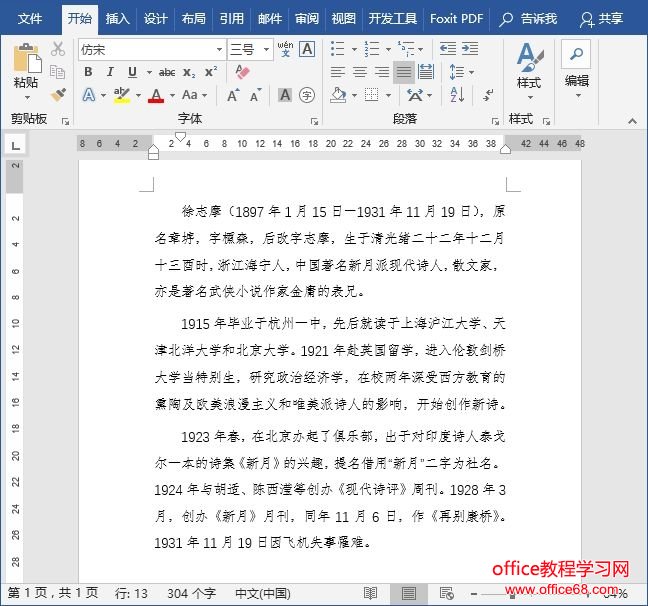
Task: Apply numbered list
Action: pos(372,49)
